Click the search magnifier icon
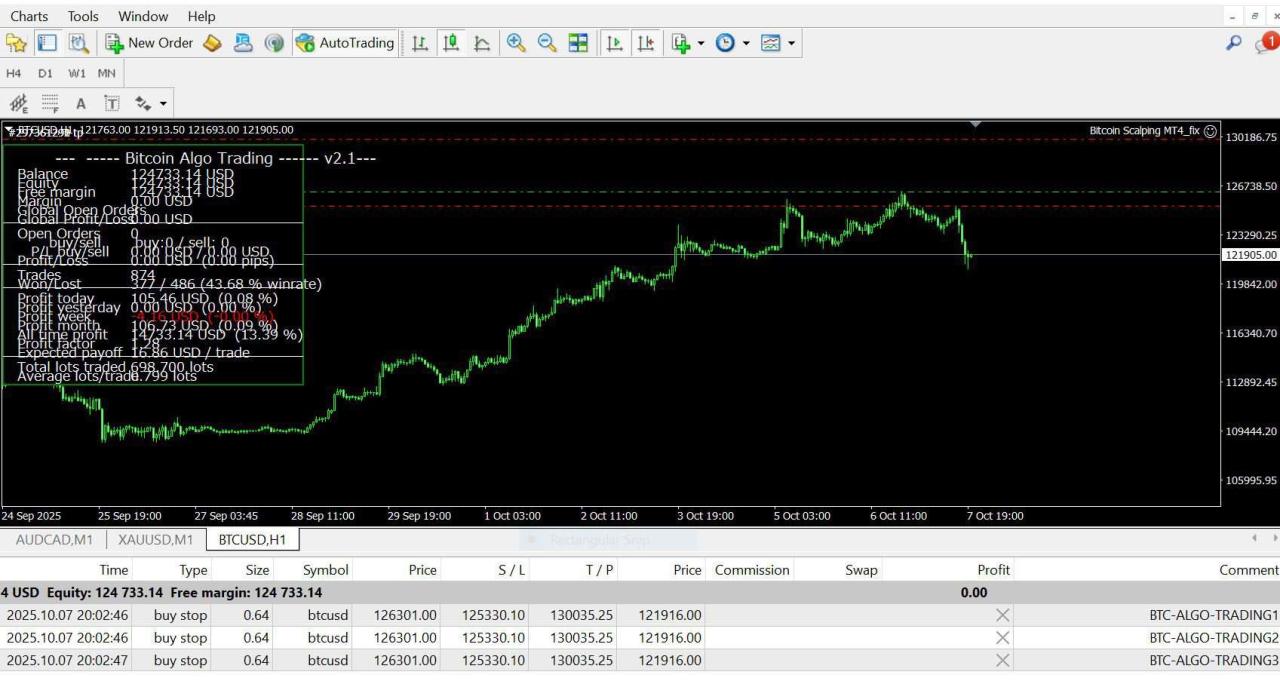Image resolution: width=1280 pixels, height=681 pixels. pyautogui.click(x=1234, y=43)
